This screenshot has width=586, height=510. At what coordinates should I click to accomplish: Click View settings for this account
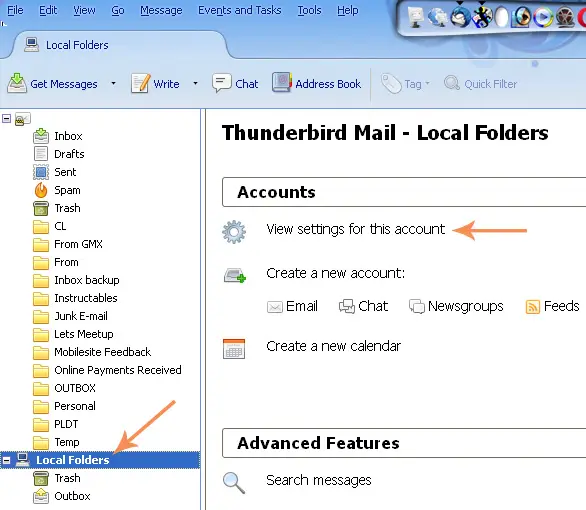tap(355, 229)
